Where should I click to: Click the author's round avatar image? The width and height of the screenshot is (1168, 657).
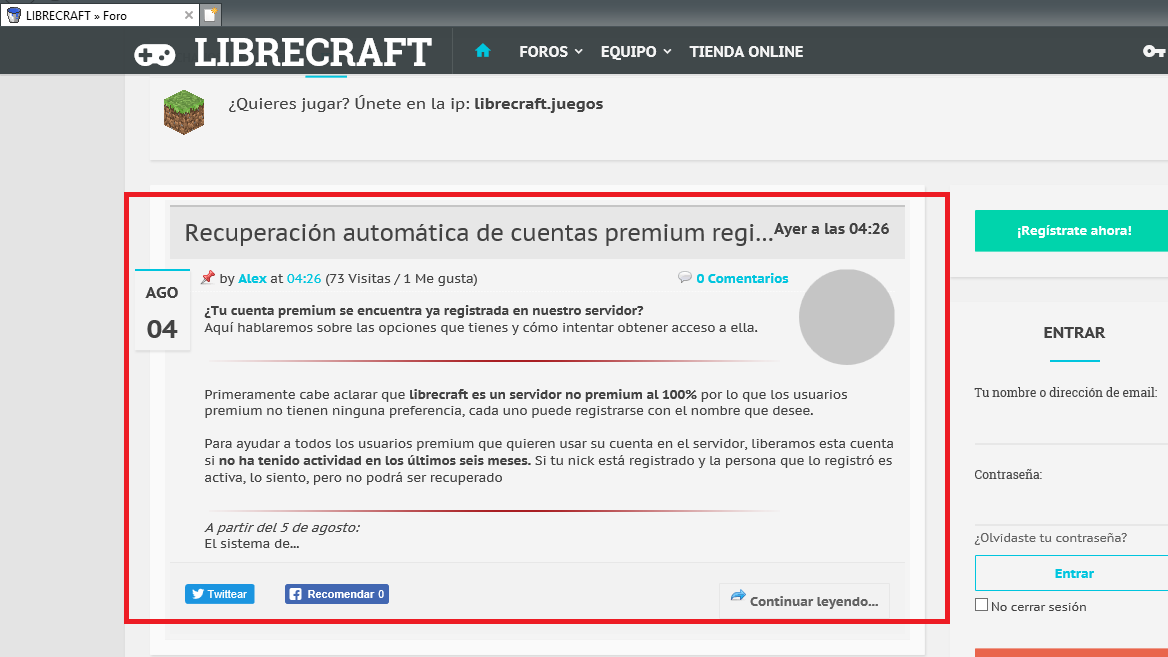click(x=846, y=317)
